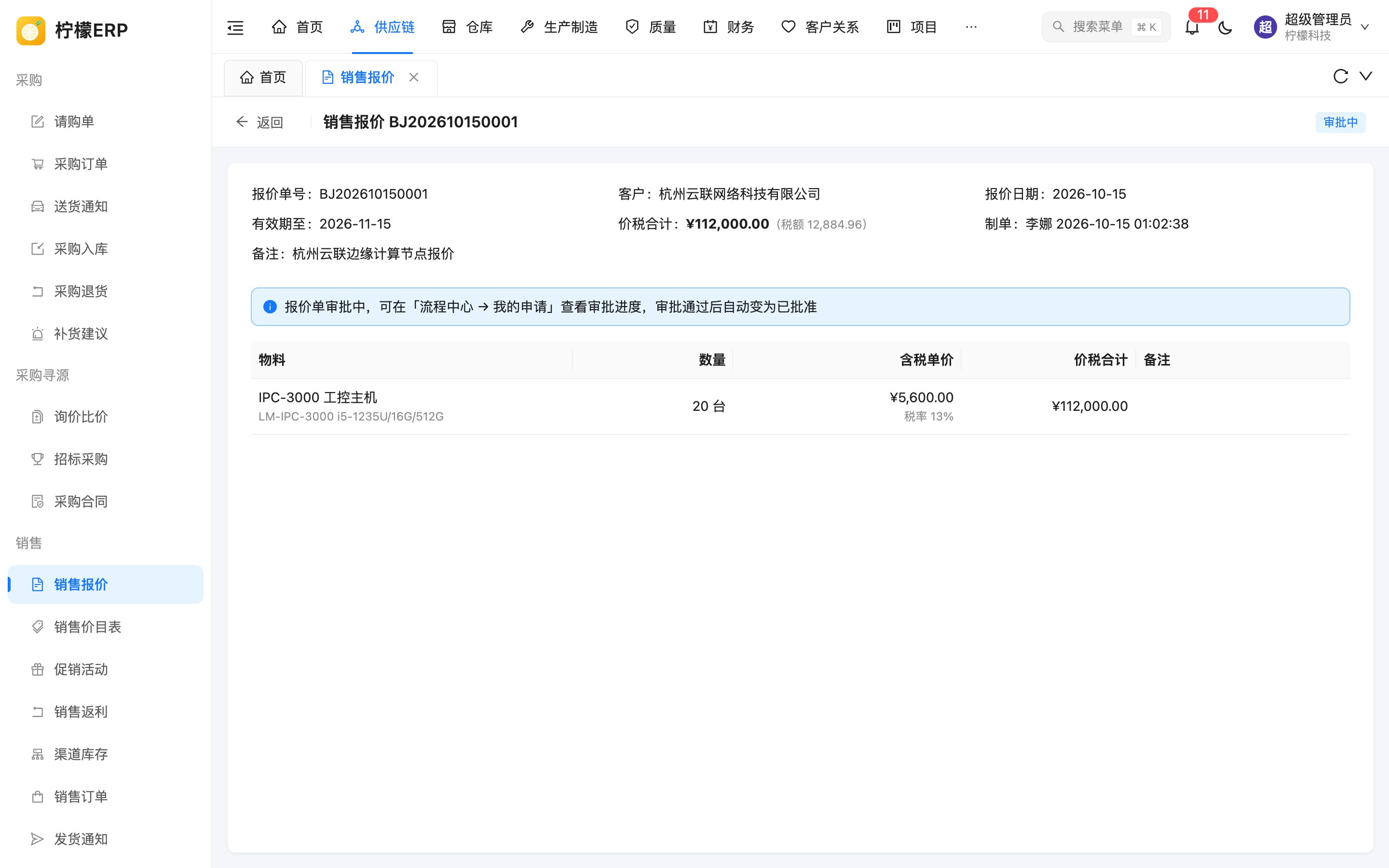This screenshot has height=868, width=1389.
Task: Open the 财务 top menu
Action: 728,27
